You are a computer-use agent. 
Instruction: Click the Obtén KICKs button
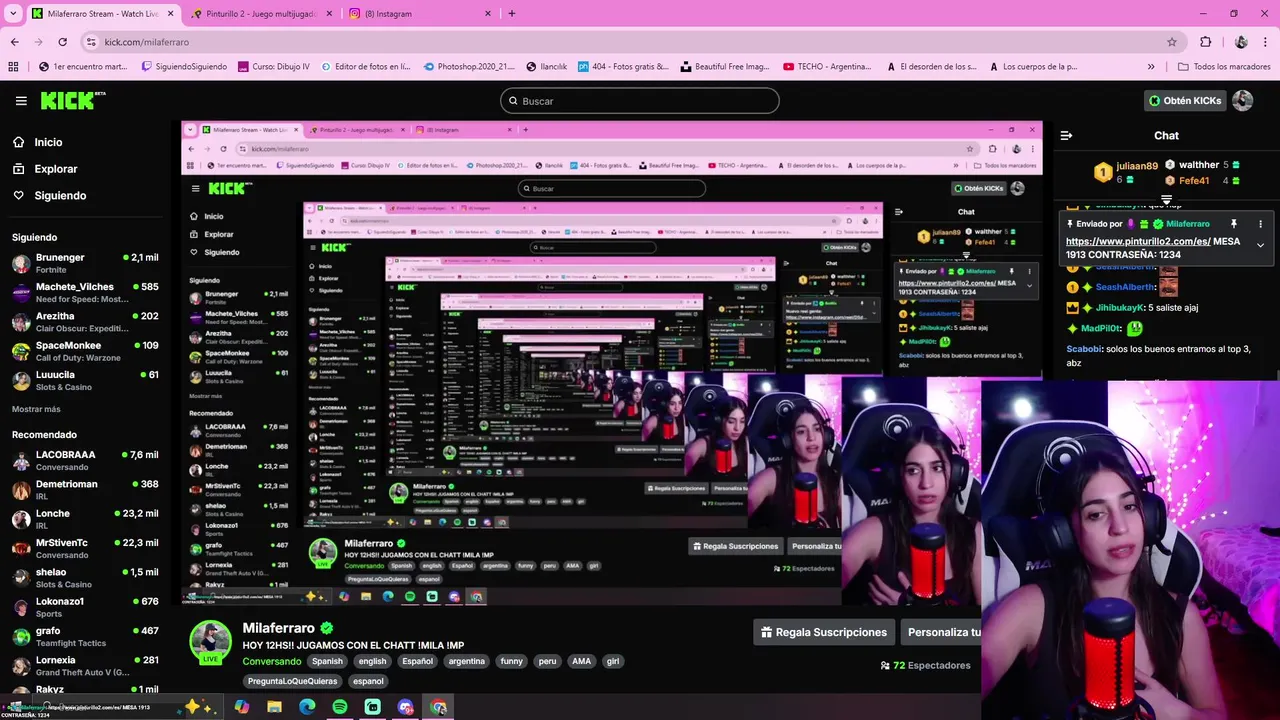1185,100
